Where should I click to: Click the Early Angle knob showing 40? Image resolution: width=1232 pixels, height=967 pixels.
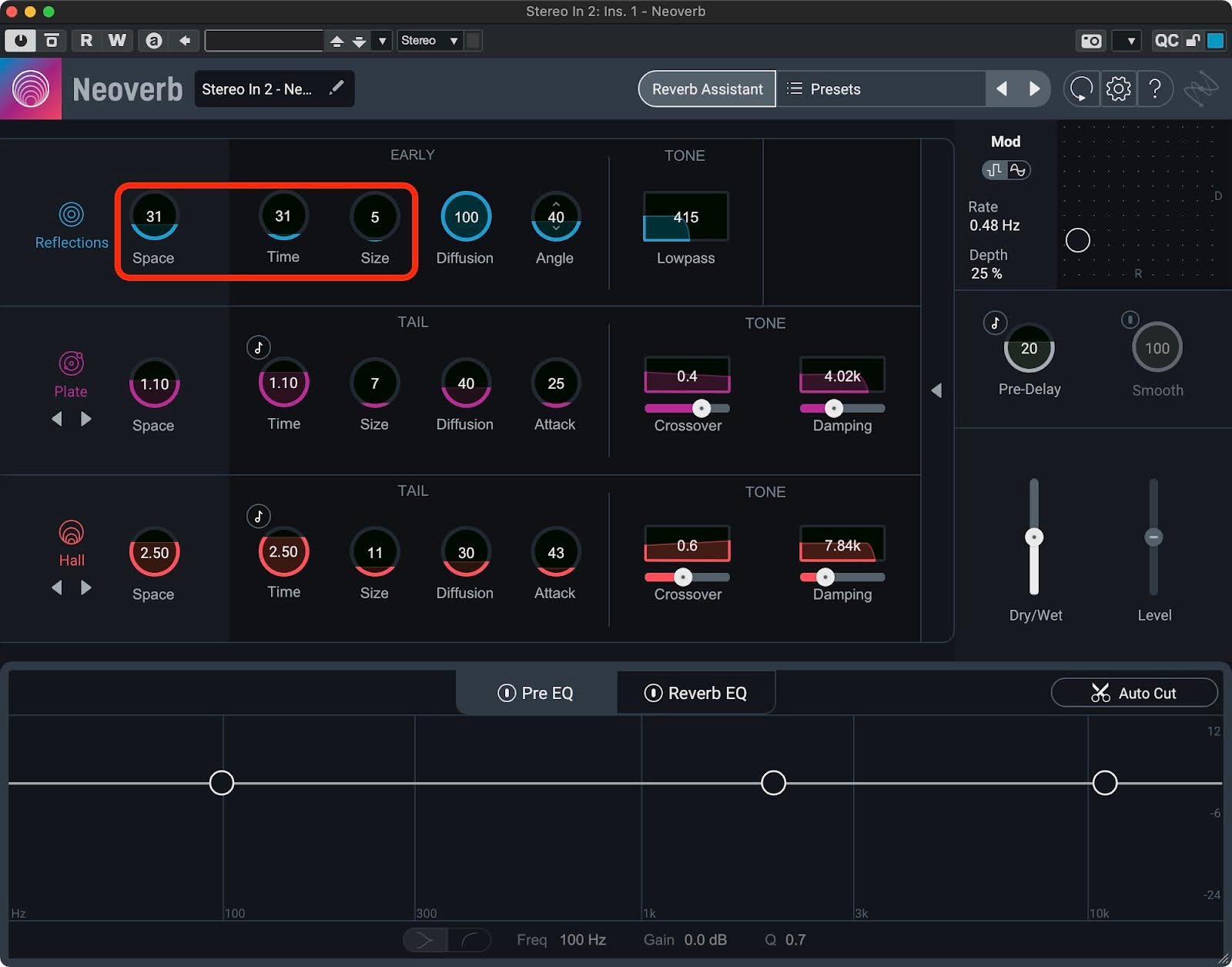[x=556, y=217]
